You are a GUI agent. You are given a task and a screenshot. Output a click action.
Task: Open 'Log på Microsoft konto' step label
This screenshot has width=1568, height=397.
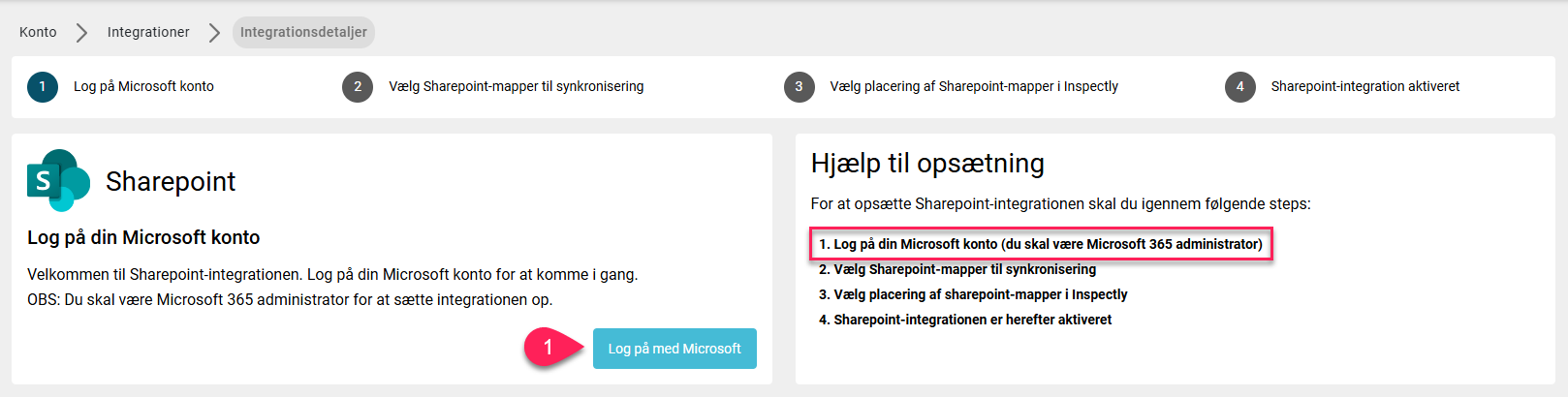click(143, 86)
